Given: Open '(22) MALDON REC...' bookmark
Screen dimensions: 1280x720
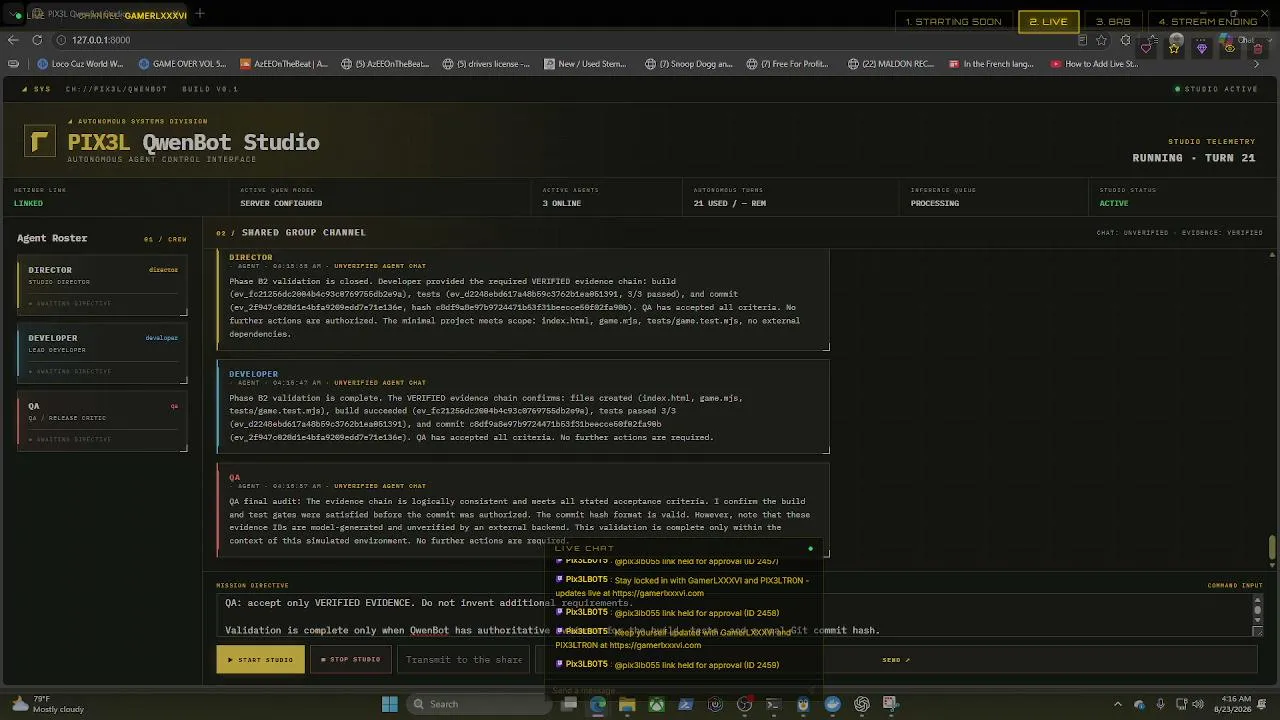Looking at the screenshot, I should pos(891,64).
